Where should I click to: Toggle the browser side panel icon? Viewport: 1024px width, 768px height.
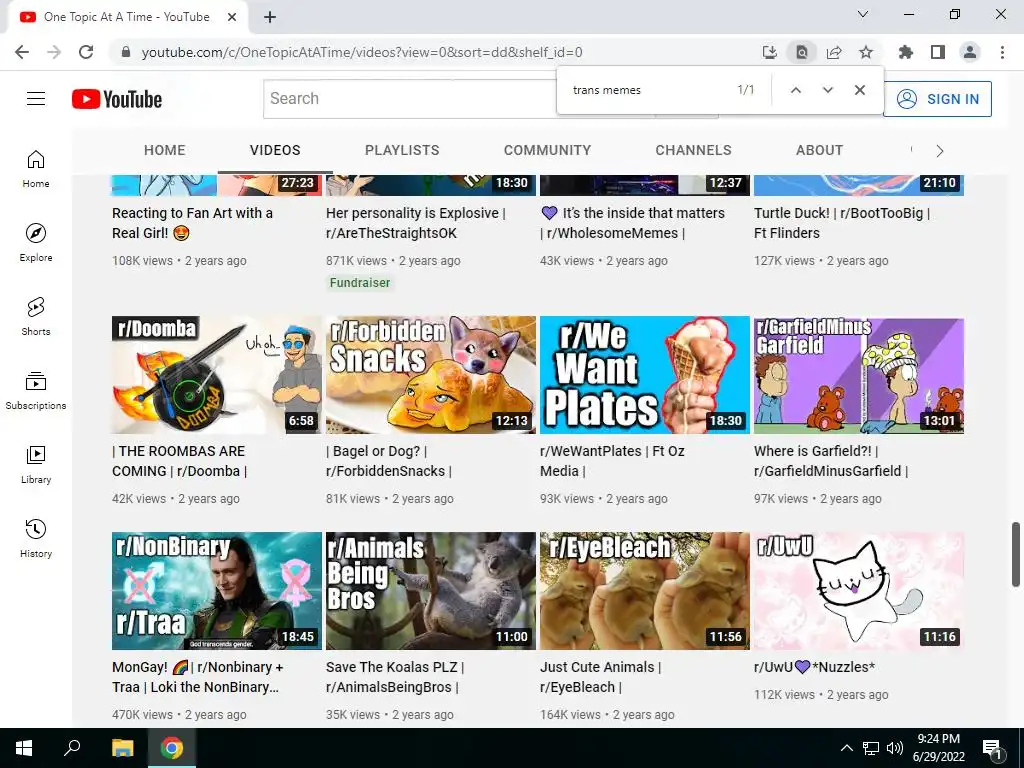[x=938, y=52]
